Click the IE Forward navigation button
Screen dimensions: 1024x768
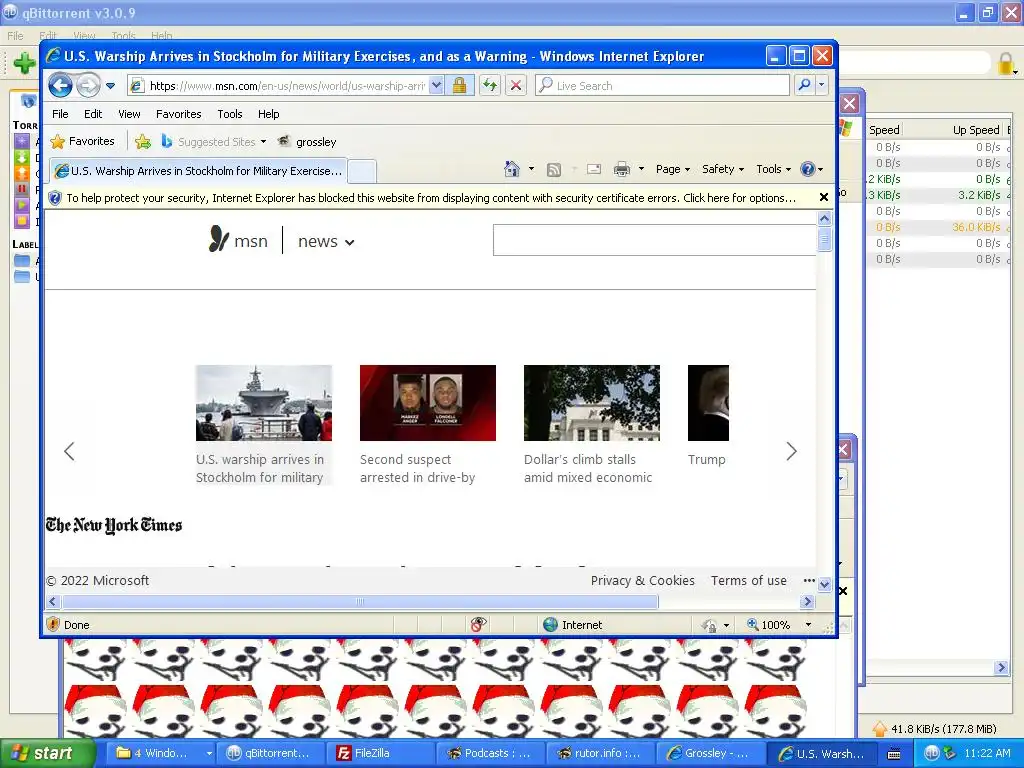(x=88, y=86)
